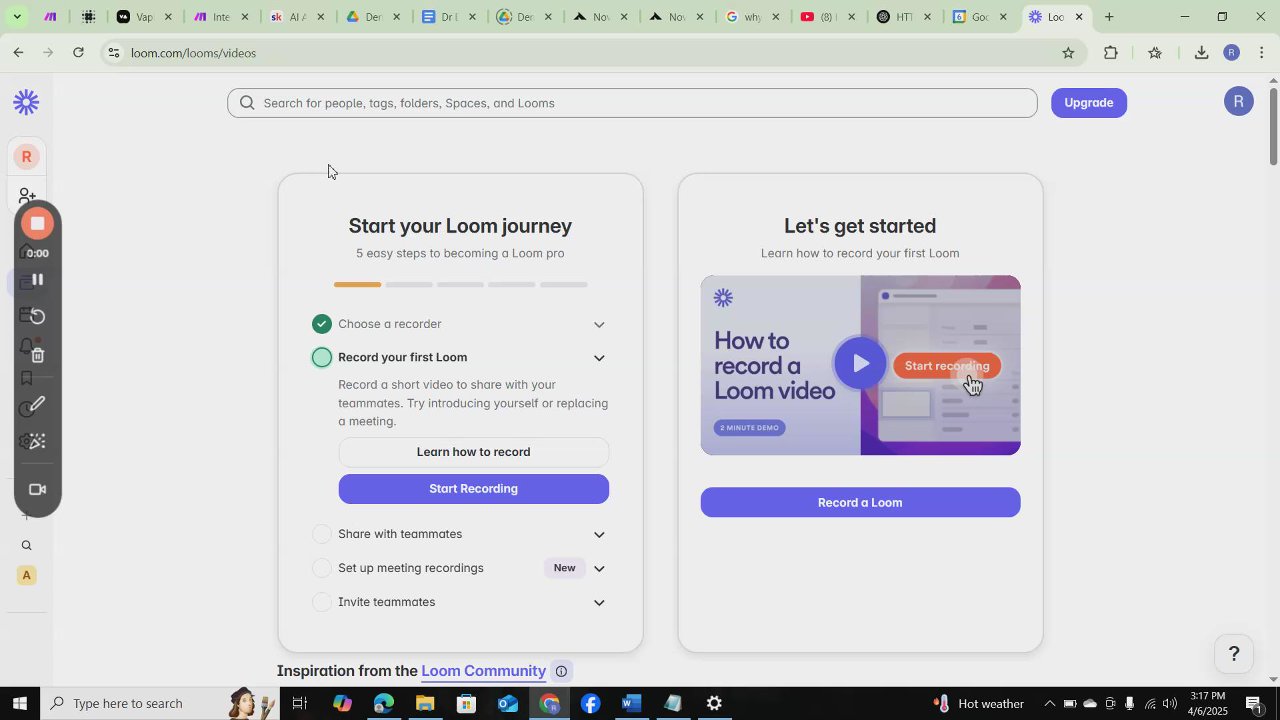The image size is (1280, 720).
Task: Switch to the 'HTI' tab
Action: pos(905,17)
